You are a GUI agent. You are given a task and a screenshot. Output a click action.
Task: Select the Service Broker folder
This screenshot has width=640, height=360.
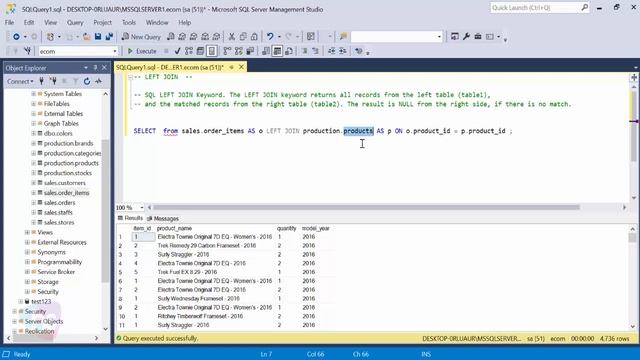[56, 272]
